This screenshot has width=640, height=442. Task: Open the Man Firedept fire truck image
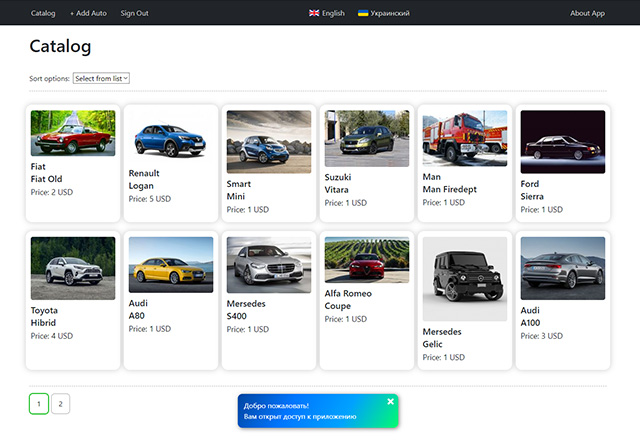click(465, 138)
